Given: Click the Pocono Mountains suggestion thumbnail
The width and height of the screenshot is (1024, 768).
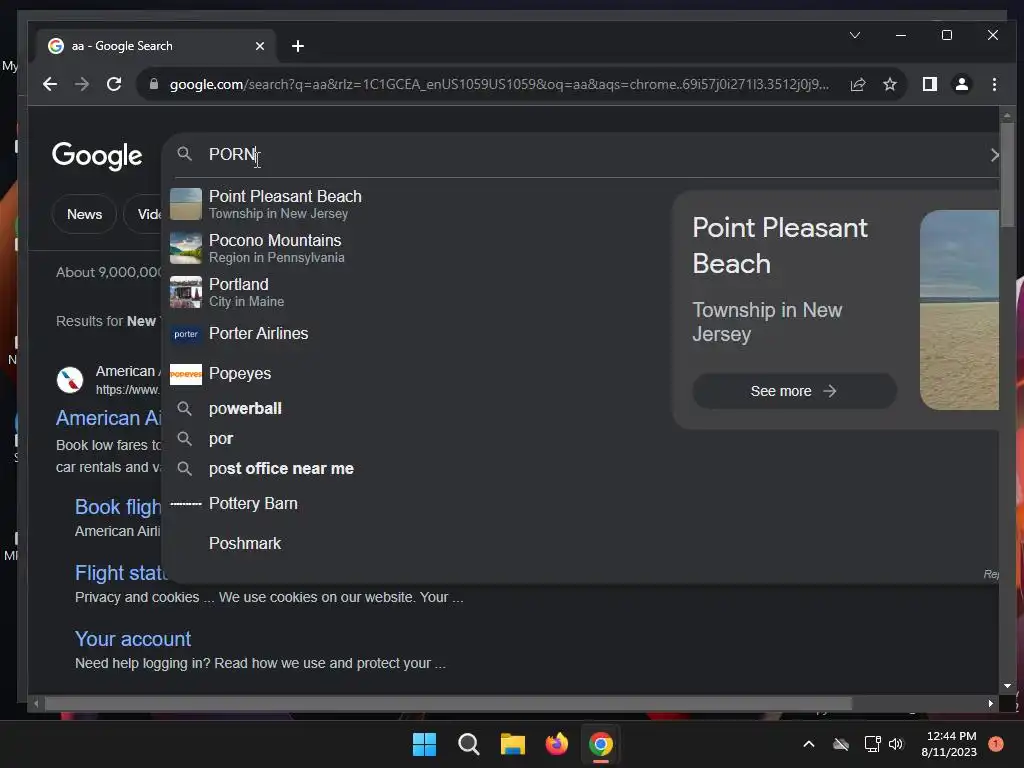Looking at the screenshot, I should point(186,248).
